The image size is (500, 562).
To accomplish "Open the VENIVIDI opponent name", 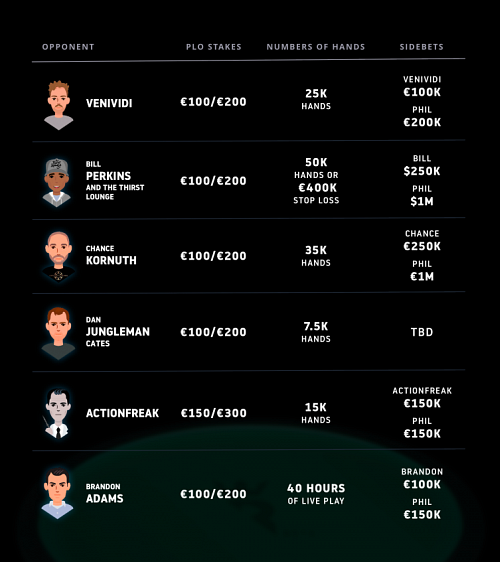I will click(109, 103).
